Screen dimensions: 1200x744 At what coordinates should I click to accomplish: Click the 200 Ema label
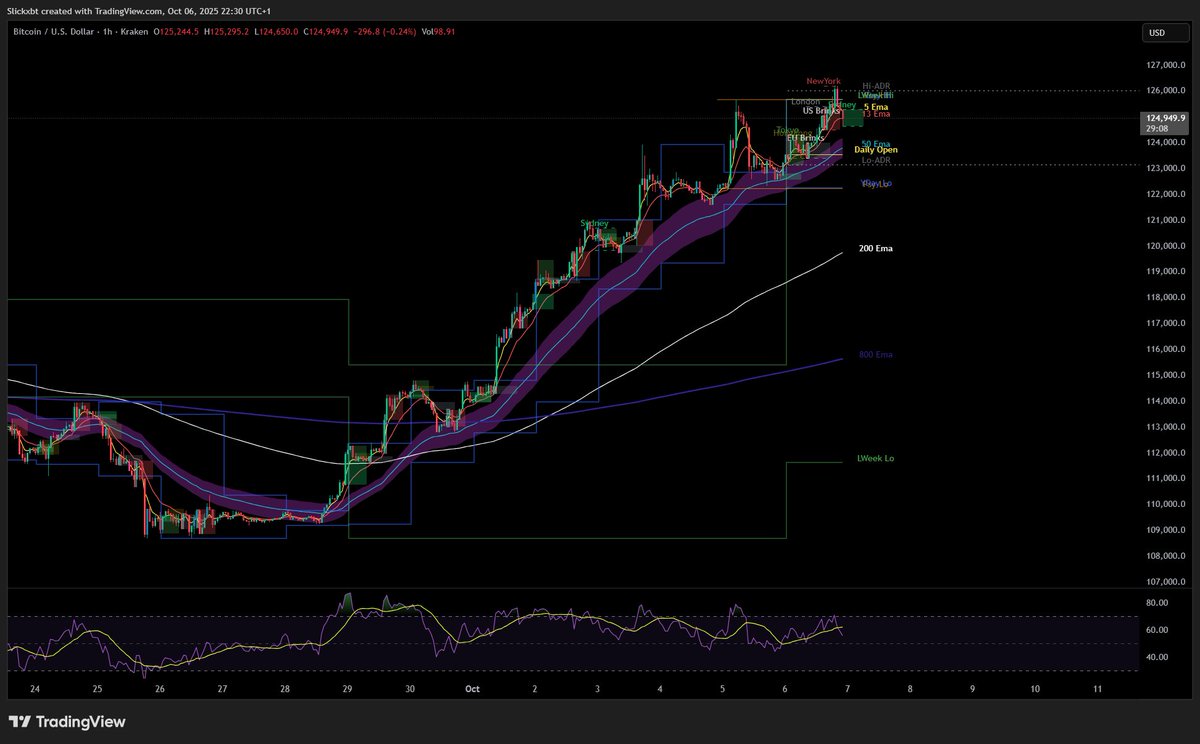pyautogui.click(x=876, y=247)
